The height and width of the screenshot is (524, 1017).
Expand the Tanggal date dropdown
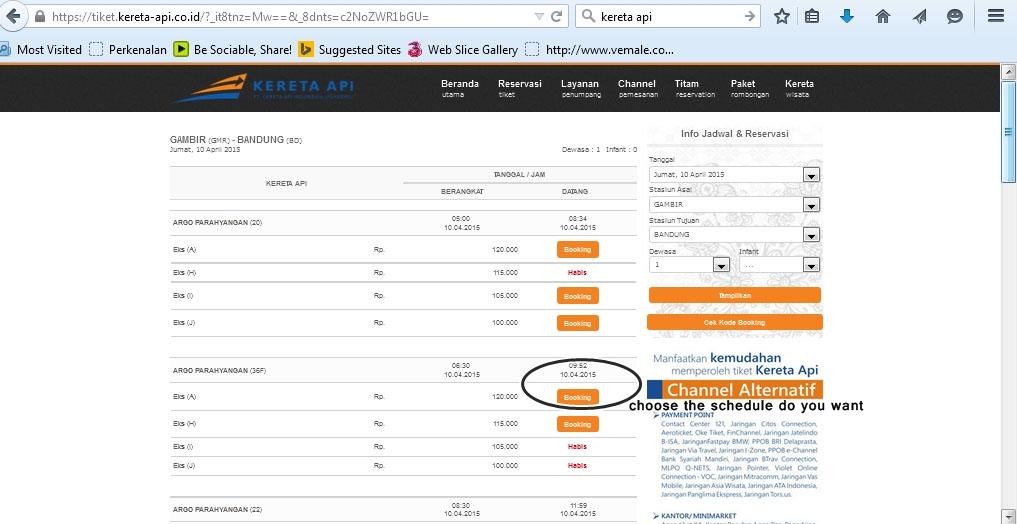[811, 175]
